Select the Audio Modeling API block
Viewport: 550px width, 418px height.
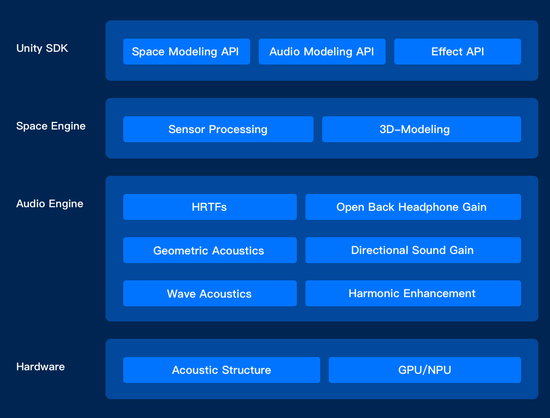click(x=322, y=52)
